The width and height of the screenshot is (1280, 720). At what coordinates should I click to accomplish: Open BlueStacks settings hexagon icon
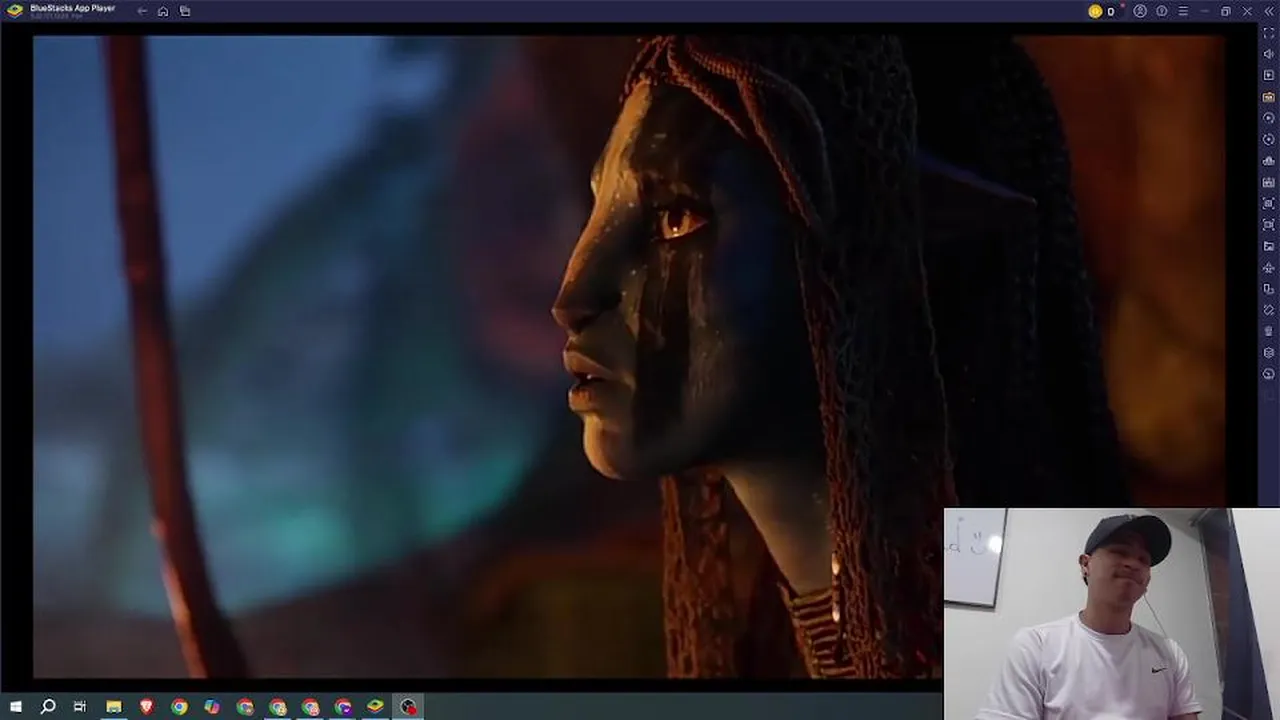click(1269, 353)
